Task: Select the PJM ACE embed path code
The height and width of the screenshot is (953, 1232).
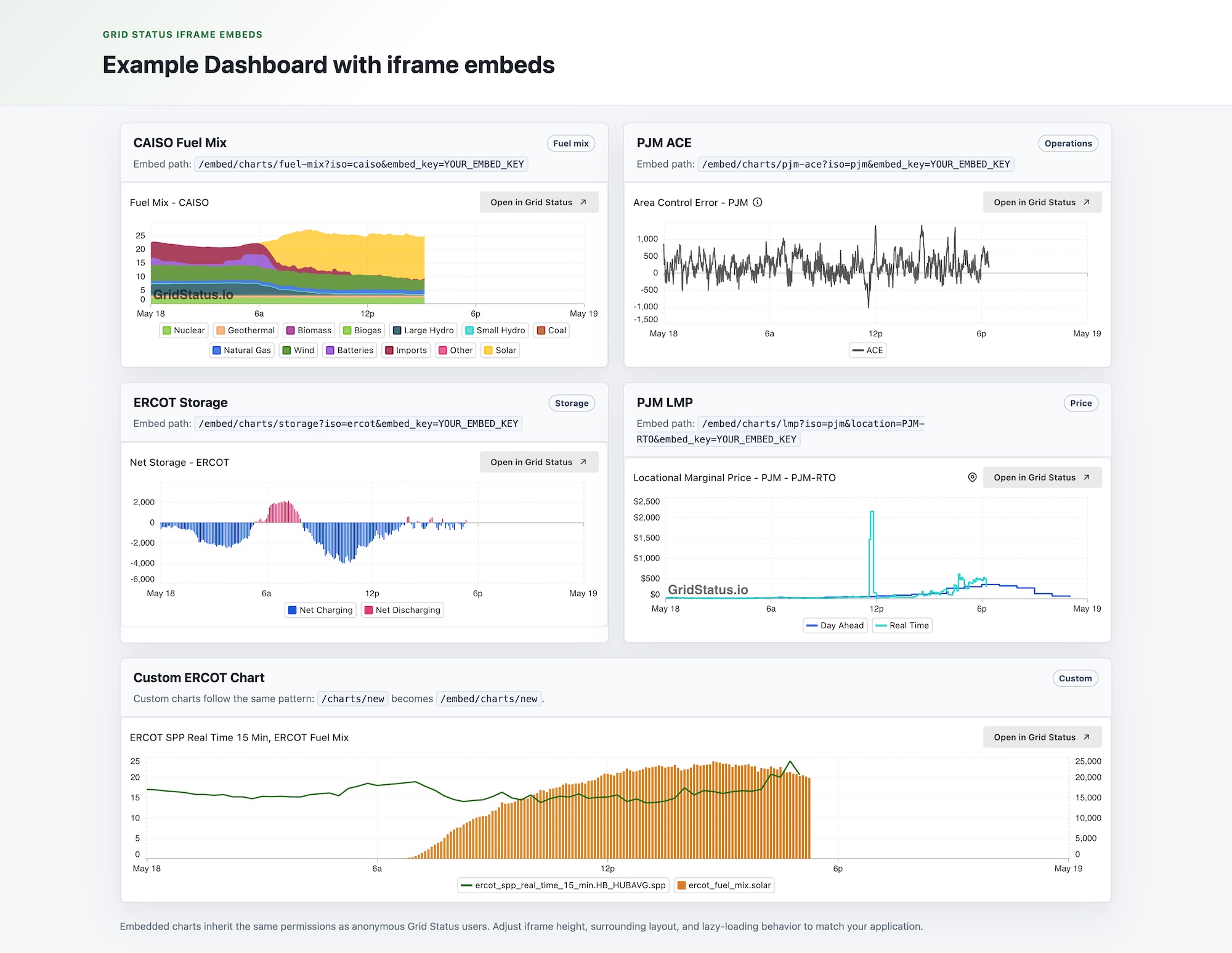Action: pos(856,164)
